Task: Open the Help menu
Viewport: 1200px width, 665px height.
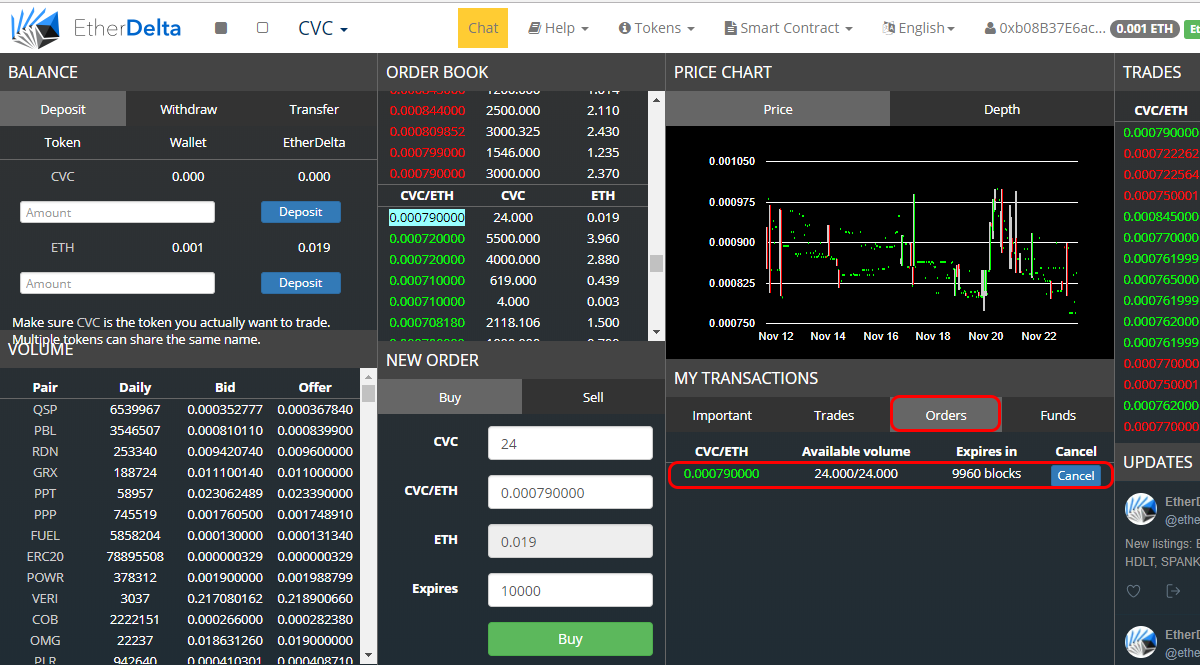Action: pyautogui.click(x=558, y=28)
